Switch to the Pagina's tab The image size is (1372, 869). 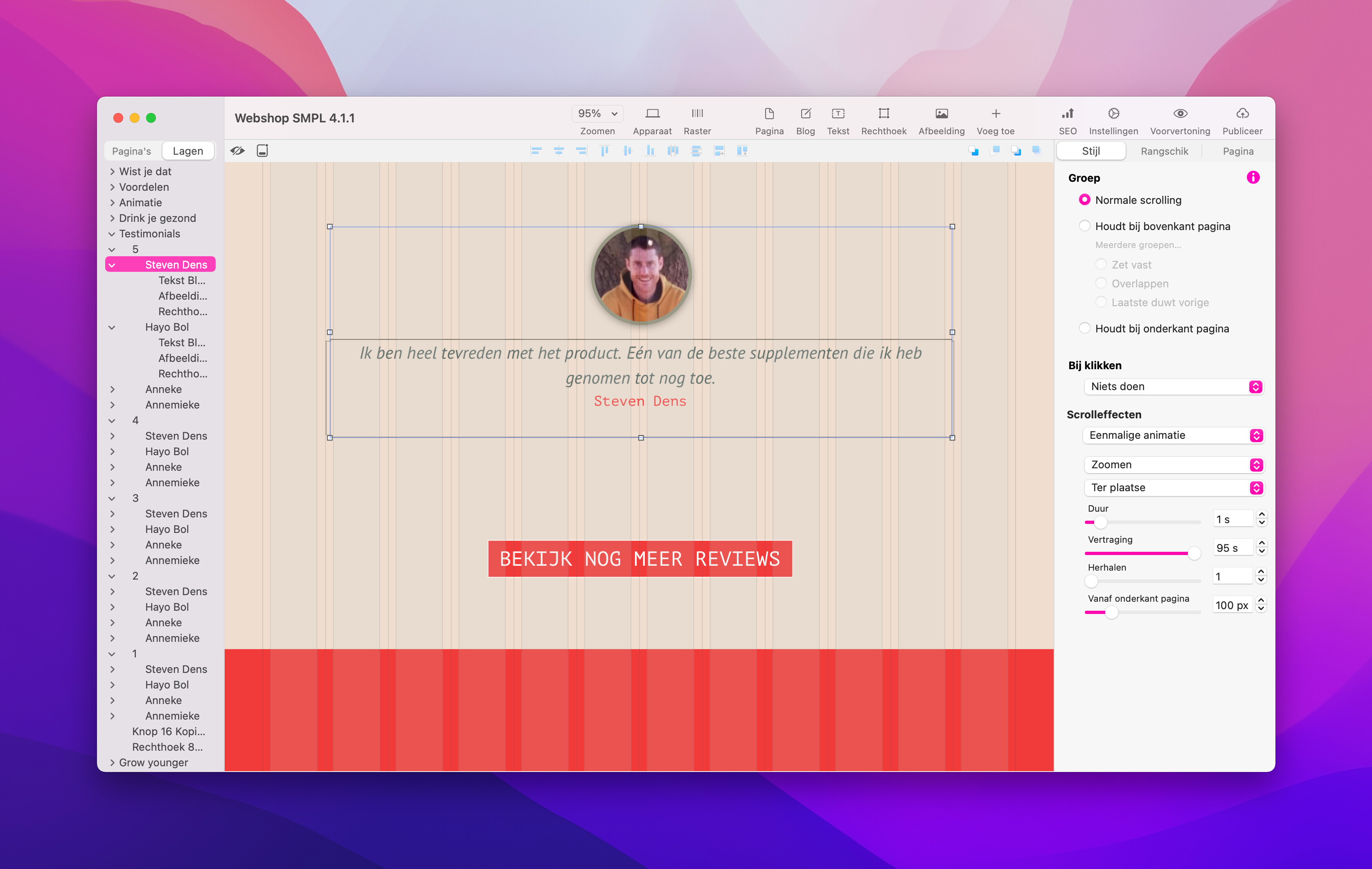132,151
